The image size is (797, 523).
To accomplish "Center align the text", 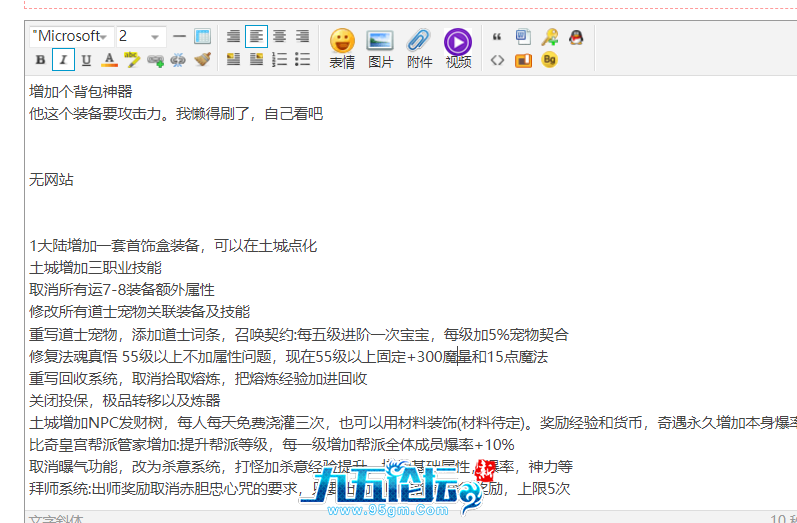I will [280, 36].
